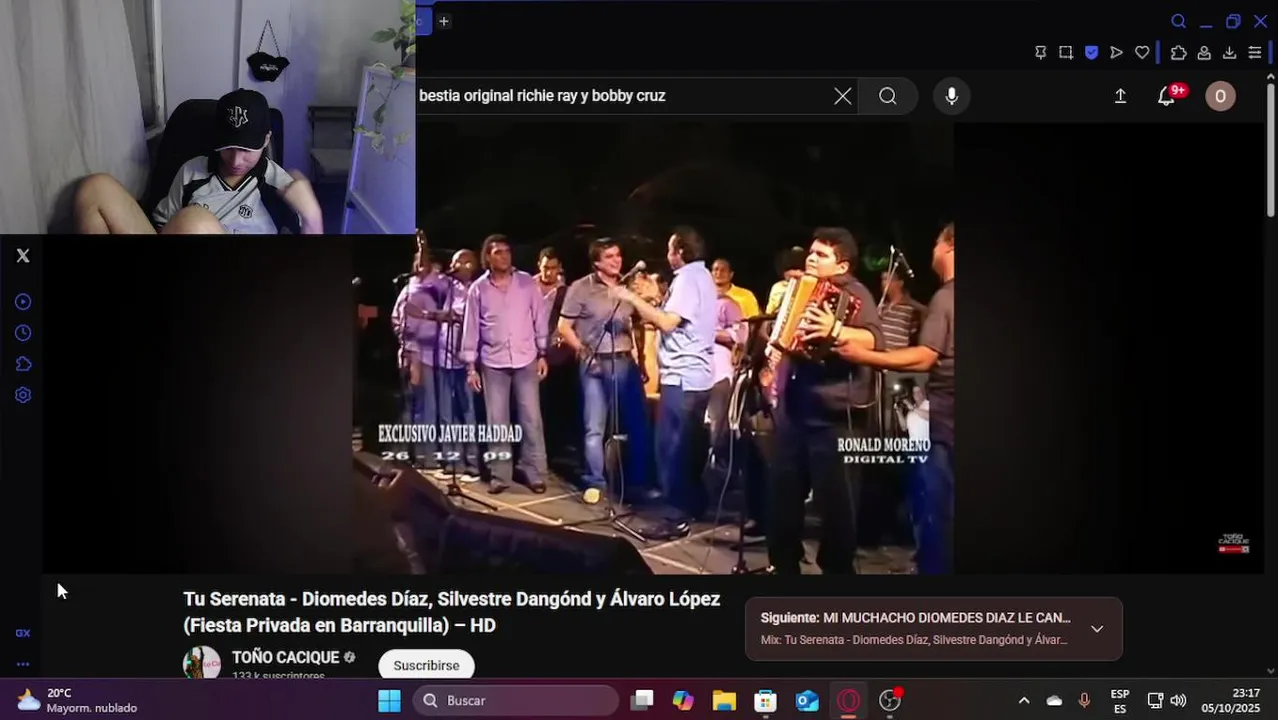The height and width of the screenshot is (720, 1278).
Task: Show hidden system tray icons chevron
Action: [x=1023, y=701]
